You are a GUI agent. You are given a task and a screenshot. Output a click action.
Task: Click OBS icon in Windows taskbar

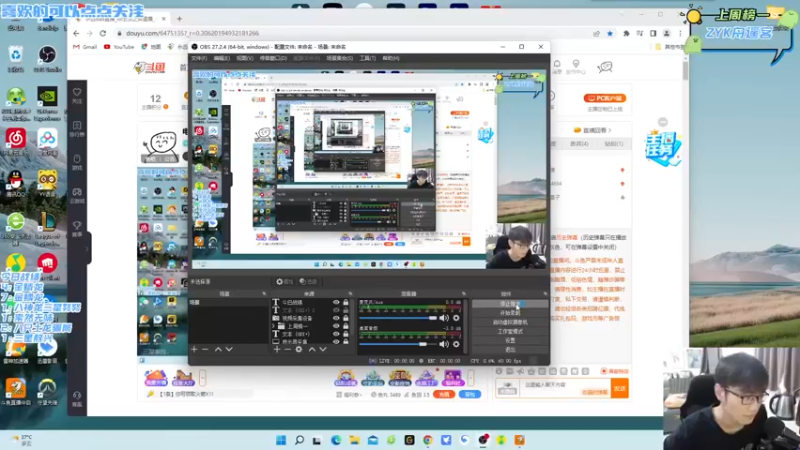coord(483,440)
